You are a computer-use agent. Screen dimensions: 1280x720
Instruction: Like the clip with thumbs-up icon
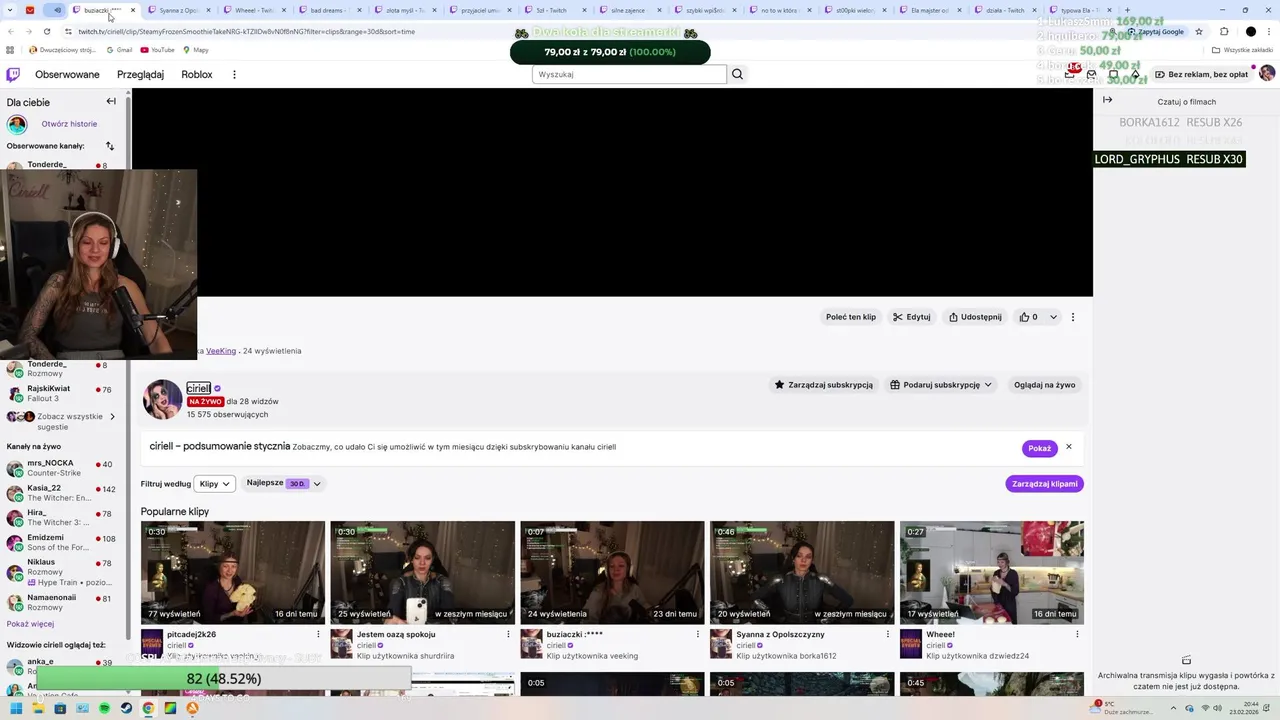pos(1028,317)
